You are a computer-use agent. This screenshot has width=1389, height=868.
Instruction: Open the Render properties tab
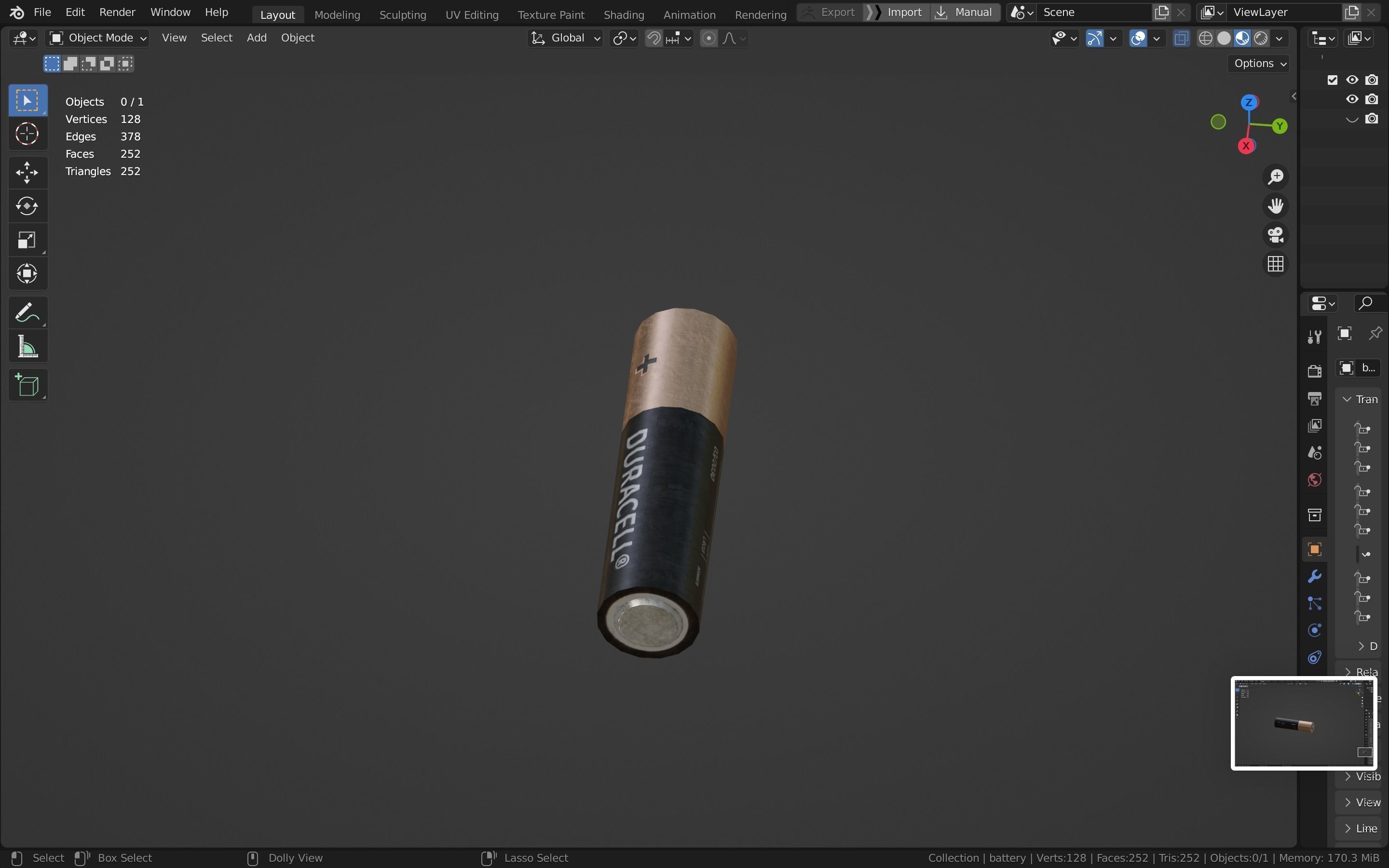click(1314, 371)
